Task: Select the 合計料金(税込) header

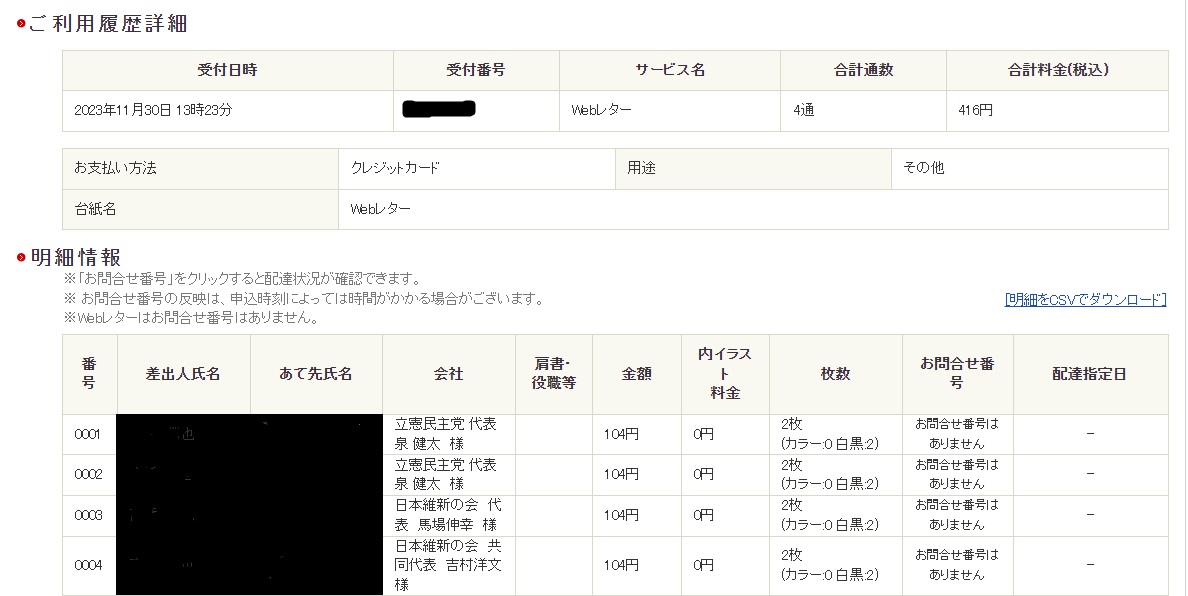Action: [1057, 70]
